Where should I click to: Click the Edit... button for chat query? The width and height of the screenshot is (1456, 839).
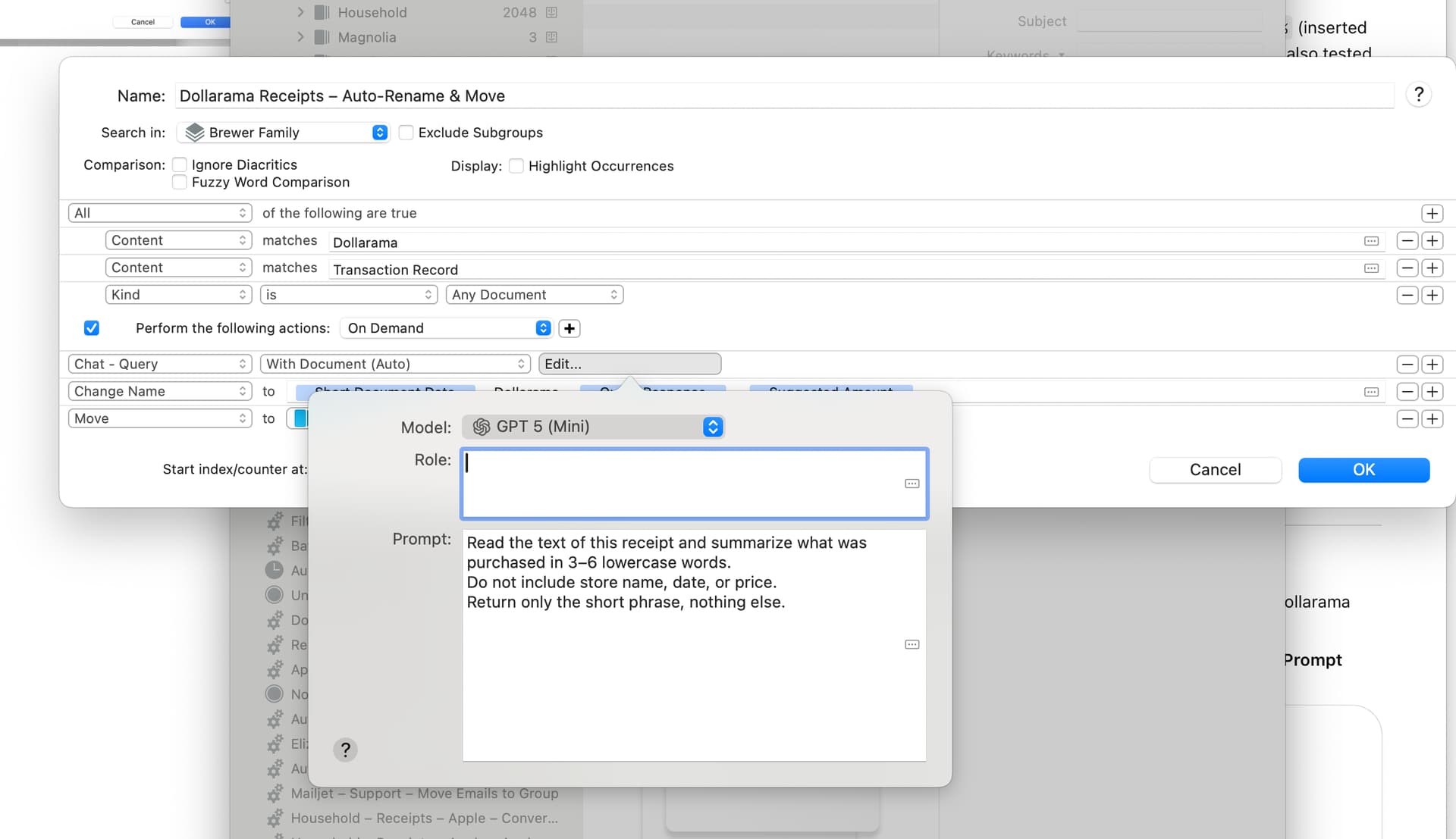tap(629, 364)
